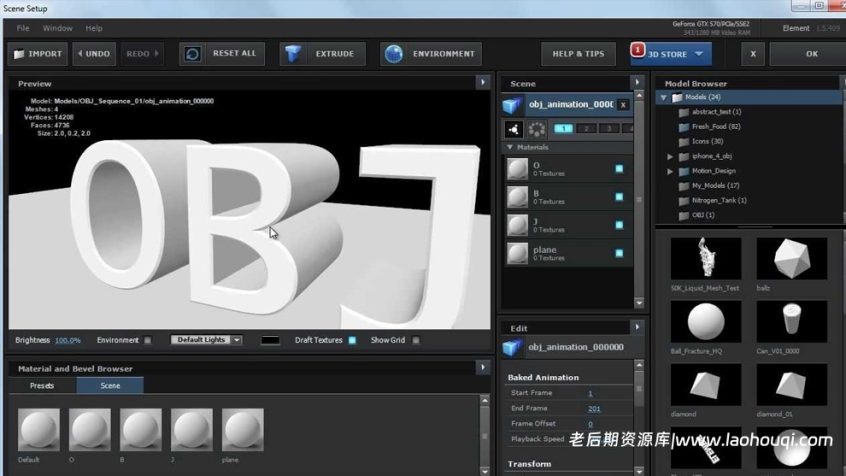
Task: Click the Import folder icon
Action: 19,54
